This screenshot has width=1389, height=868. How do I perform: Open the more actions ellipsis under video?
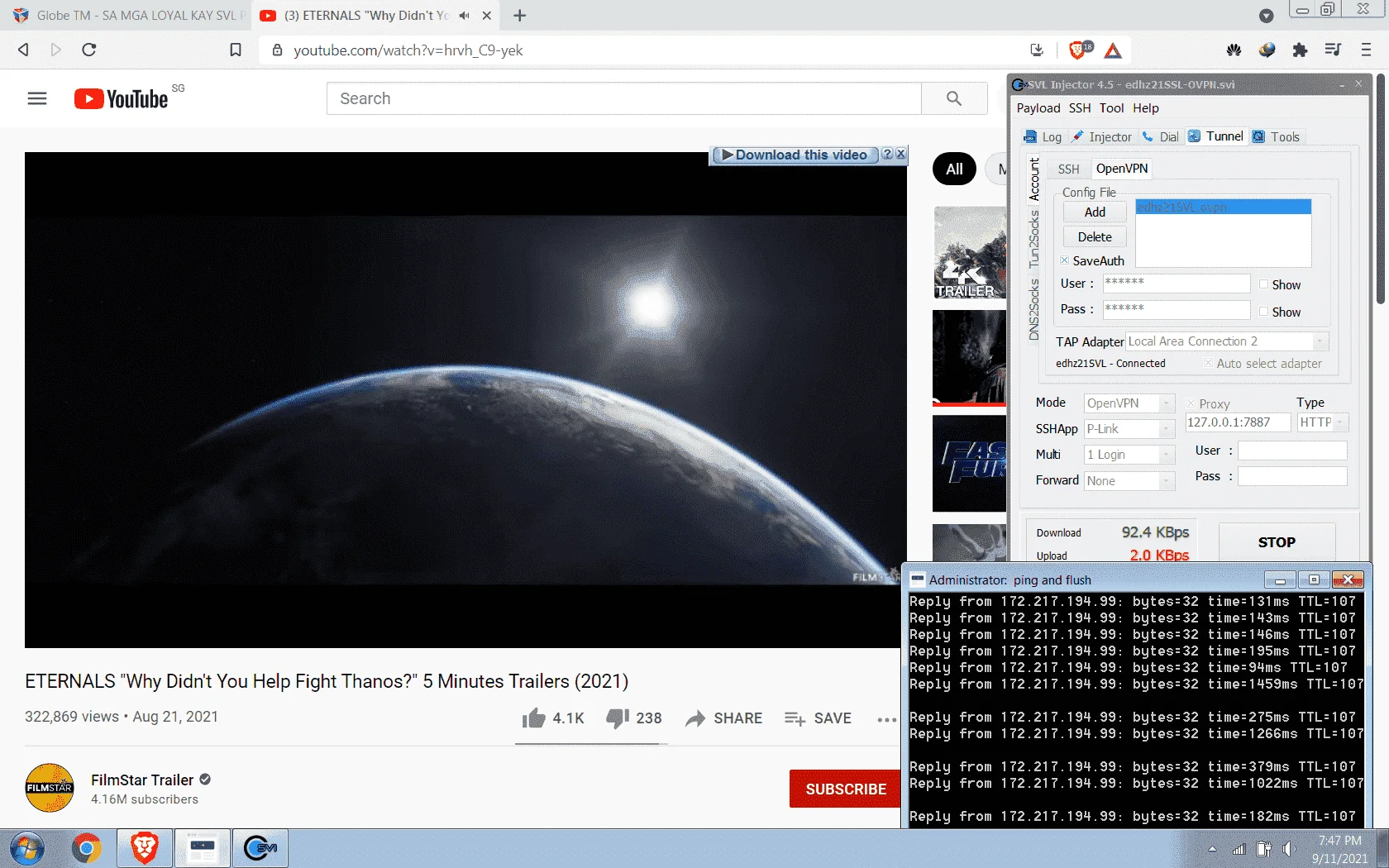886,718
